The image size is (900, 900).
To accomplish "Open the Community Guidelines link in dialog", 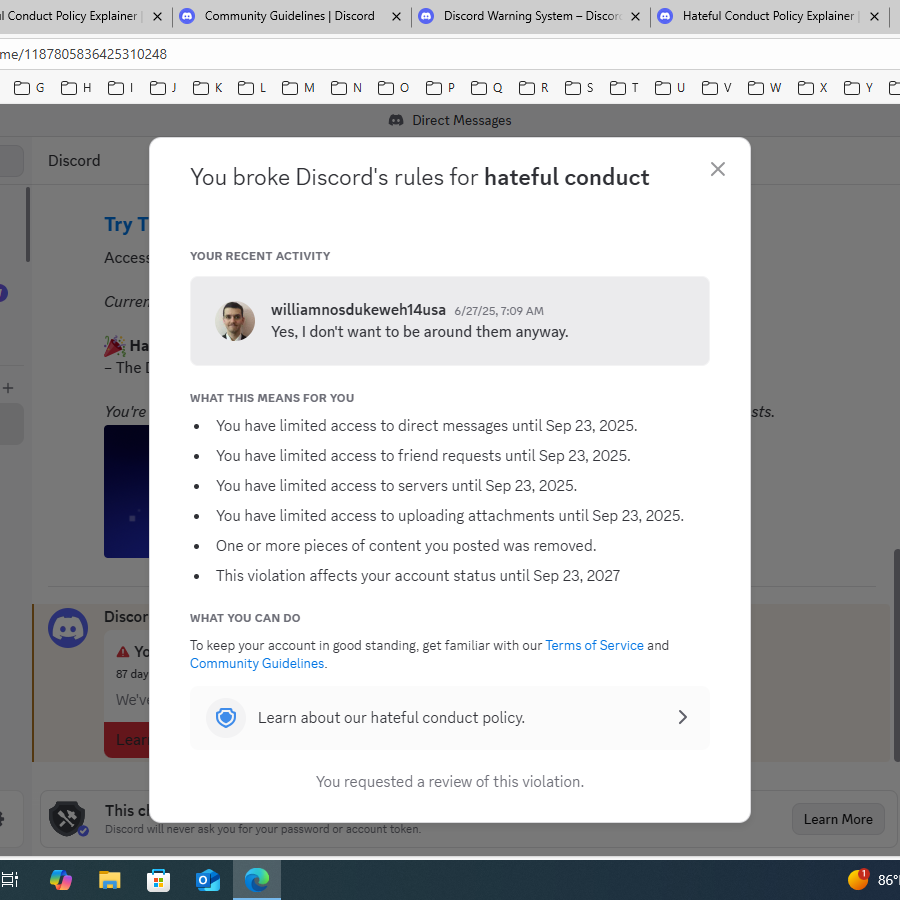I will (x=257, y=664).
